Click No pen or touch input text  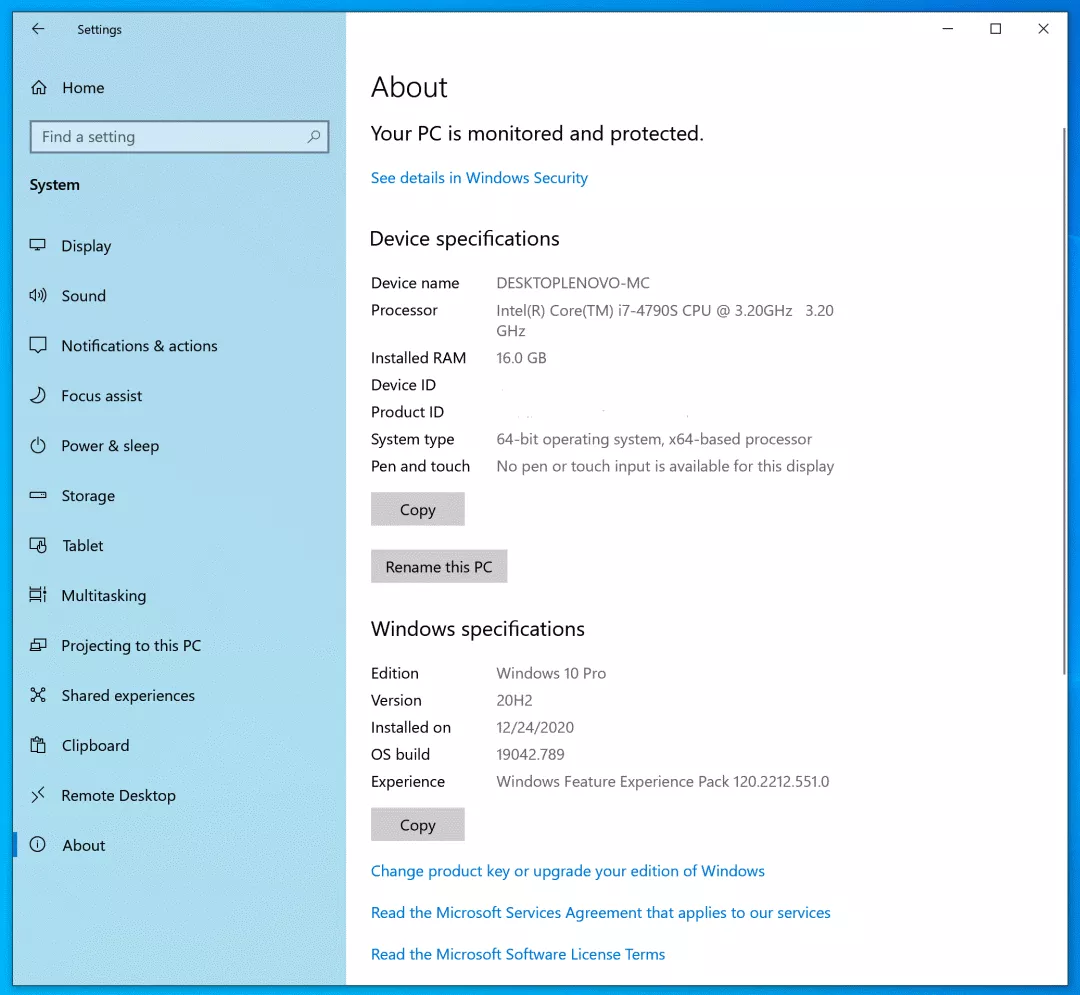click(665, 466)
